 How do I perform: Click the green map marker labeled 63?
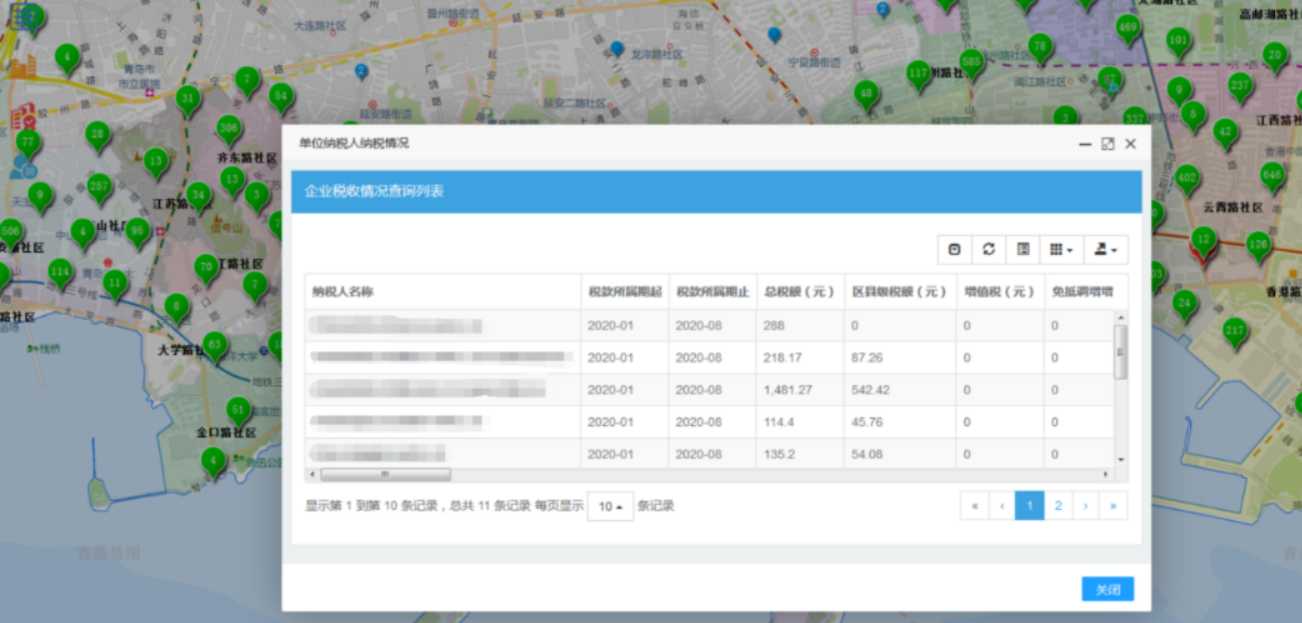pyautogui.click(x=215, y=346)
